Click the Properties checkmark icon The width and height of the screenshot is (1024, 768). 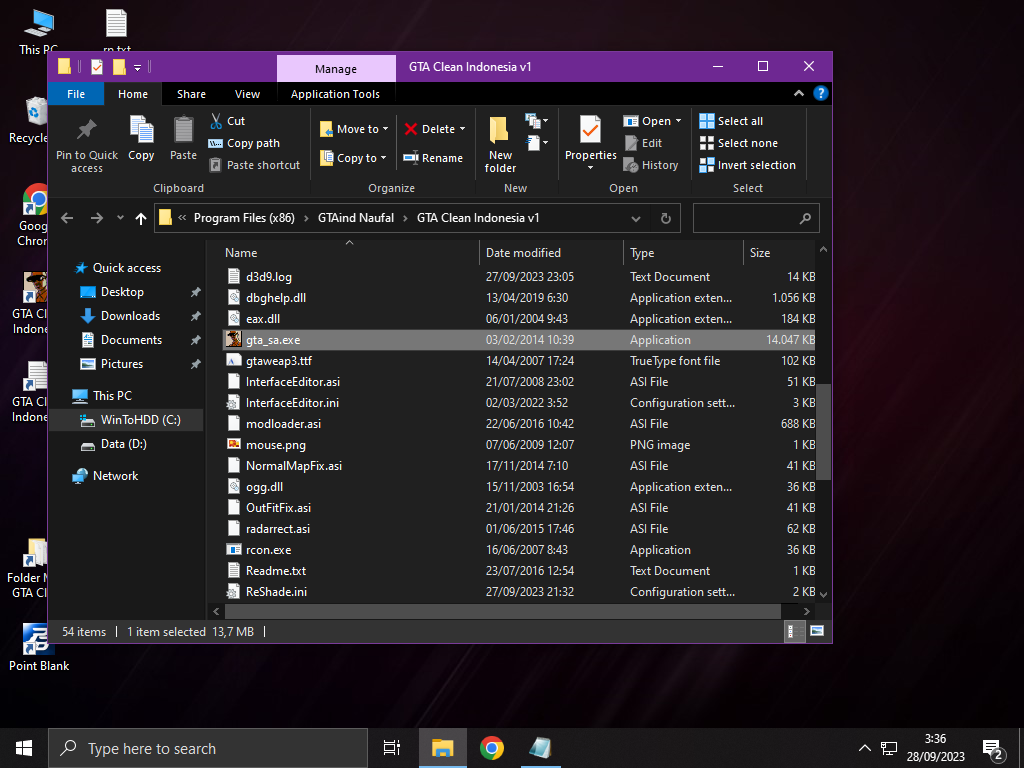tap(590, 130)
